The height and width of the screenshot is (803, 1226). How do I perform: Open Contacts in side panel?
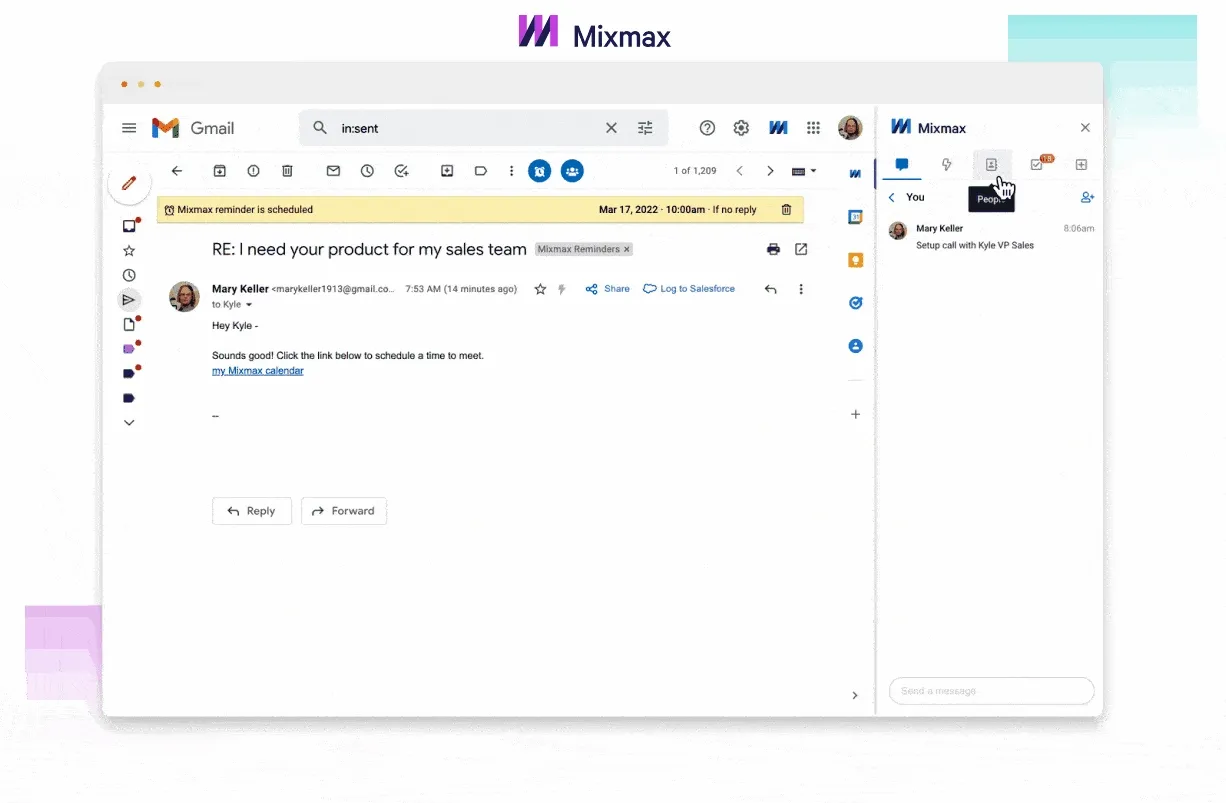coord(855,346)
